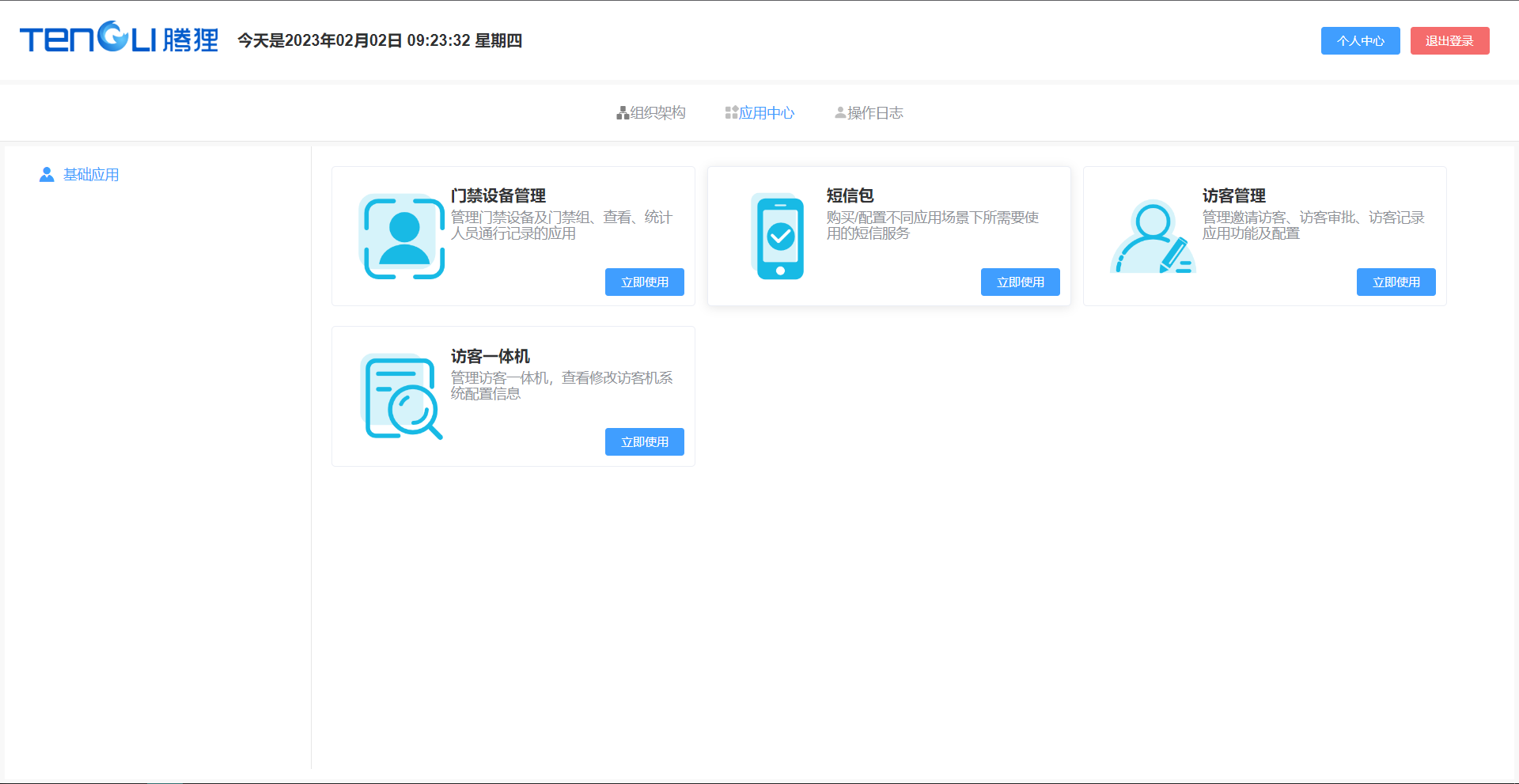Click the 应用中心 grid icon
Screen dimensions: 1519x784
click(731, 113)
